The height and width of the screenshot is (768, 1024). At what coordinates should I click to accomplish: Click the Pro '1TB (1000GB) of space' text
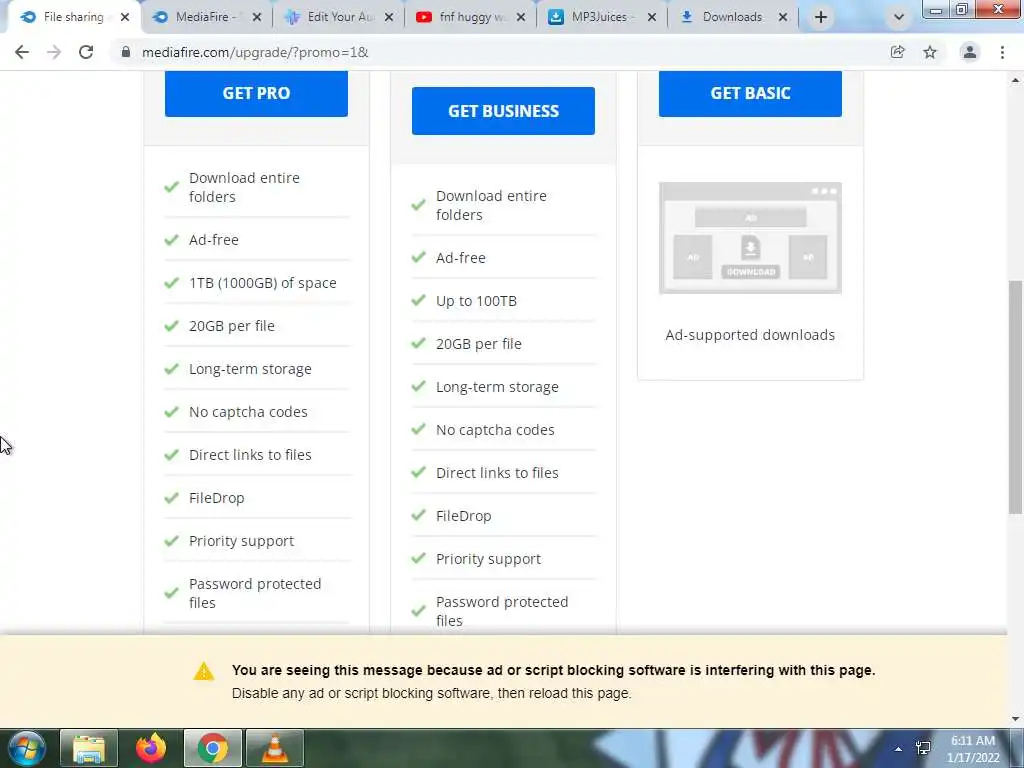click(x=263, y=283)
